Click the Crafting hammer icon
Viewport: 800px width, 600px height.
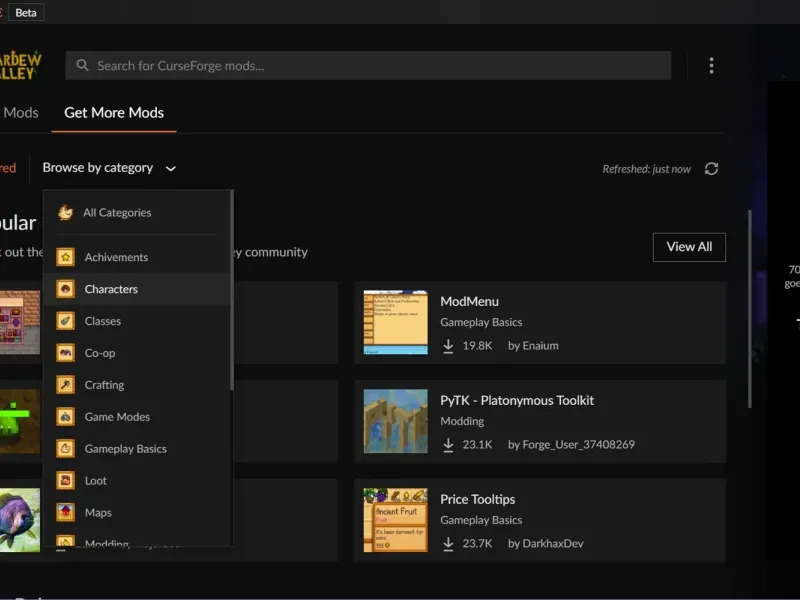coord(65,385)
